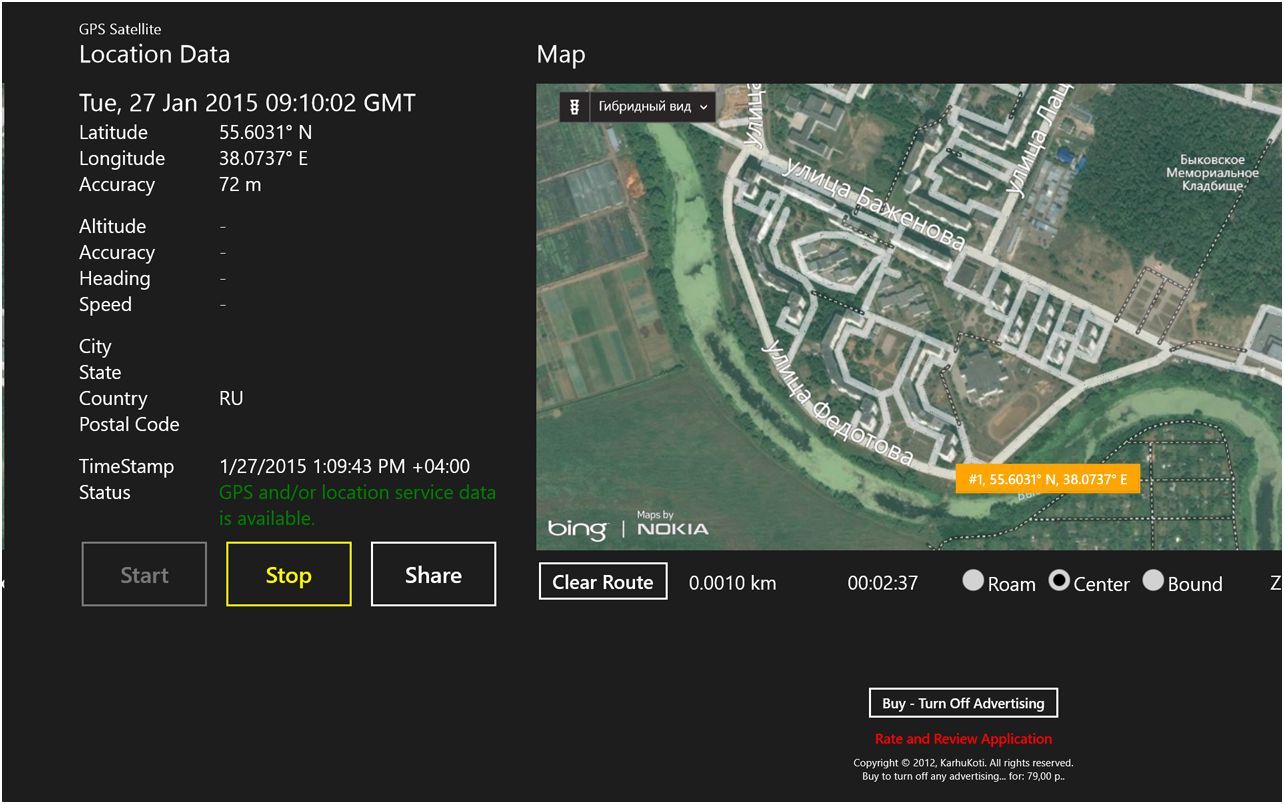This screenshot has height=804, width=1284.
Task: Open the Rate and Review Application link
Action: tap(963, 739)
